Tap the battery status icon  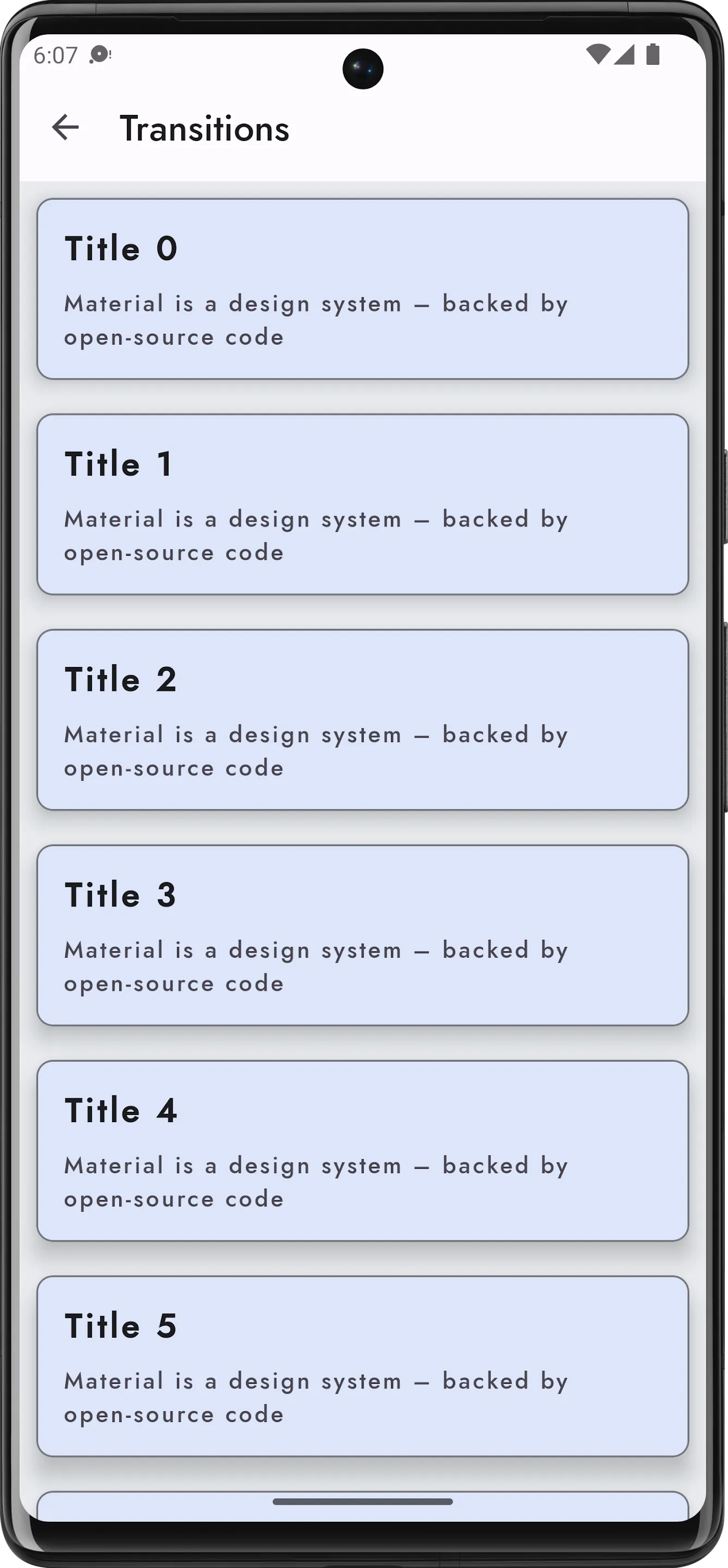coord(652,55)
